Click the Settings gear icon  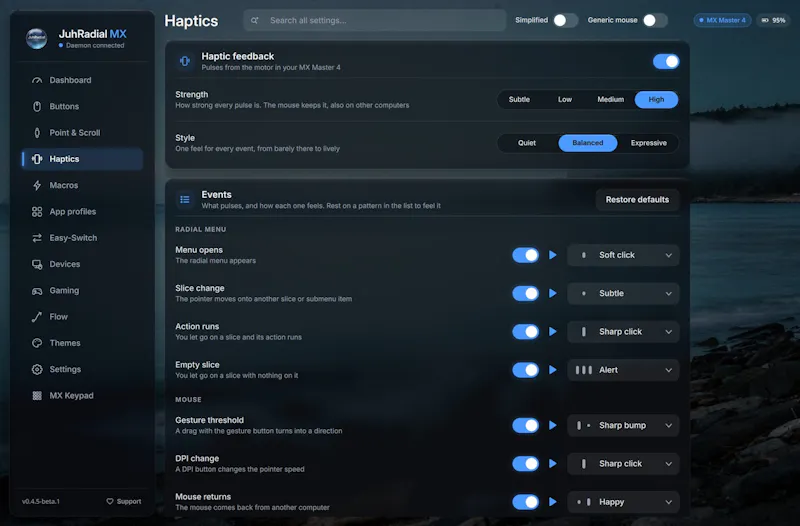click(x=37, y=369)
